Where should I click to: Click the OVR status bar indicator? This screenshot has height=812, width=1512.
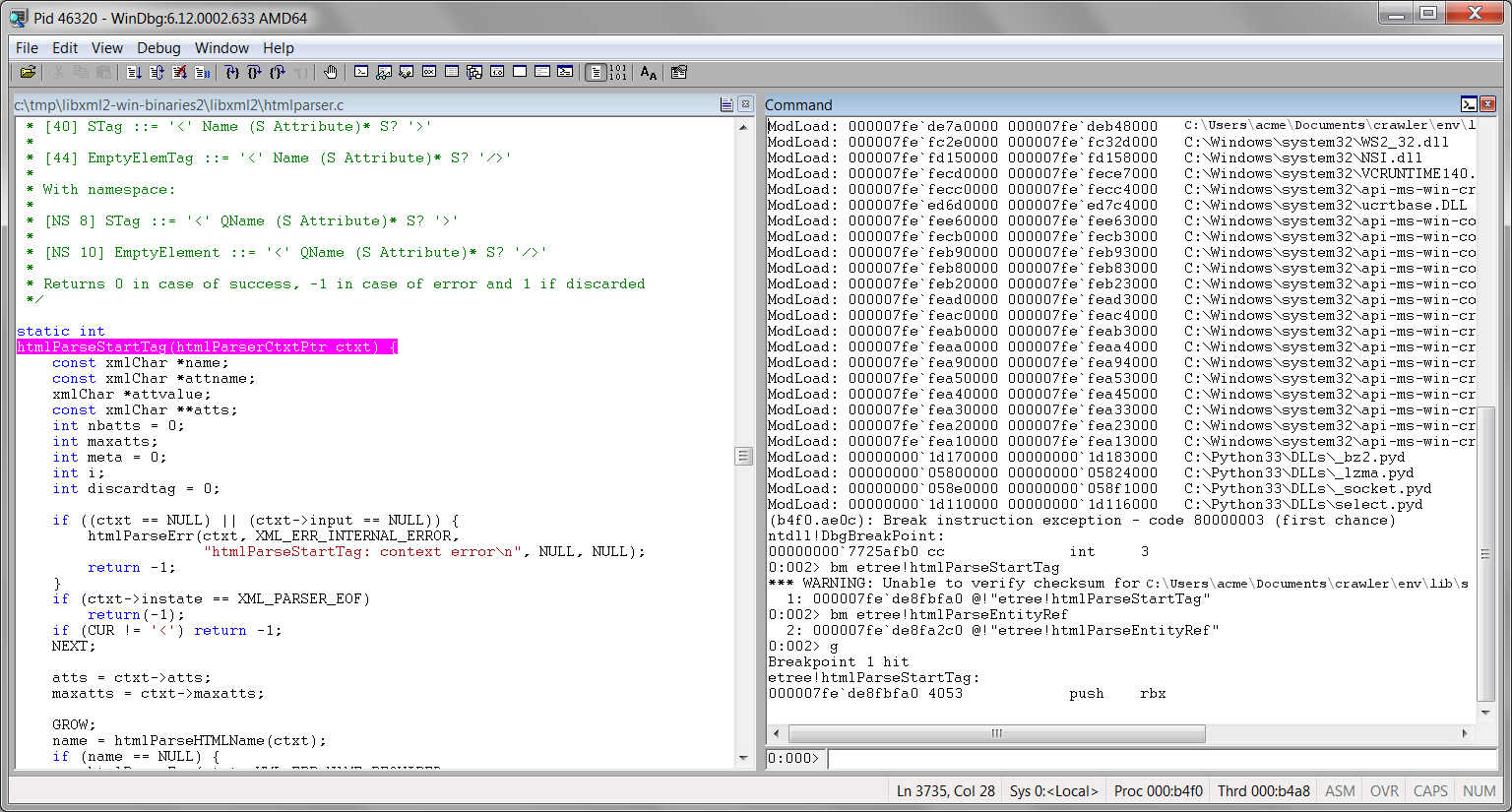click(x=1384, y=790)
